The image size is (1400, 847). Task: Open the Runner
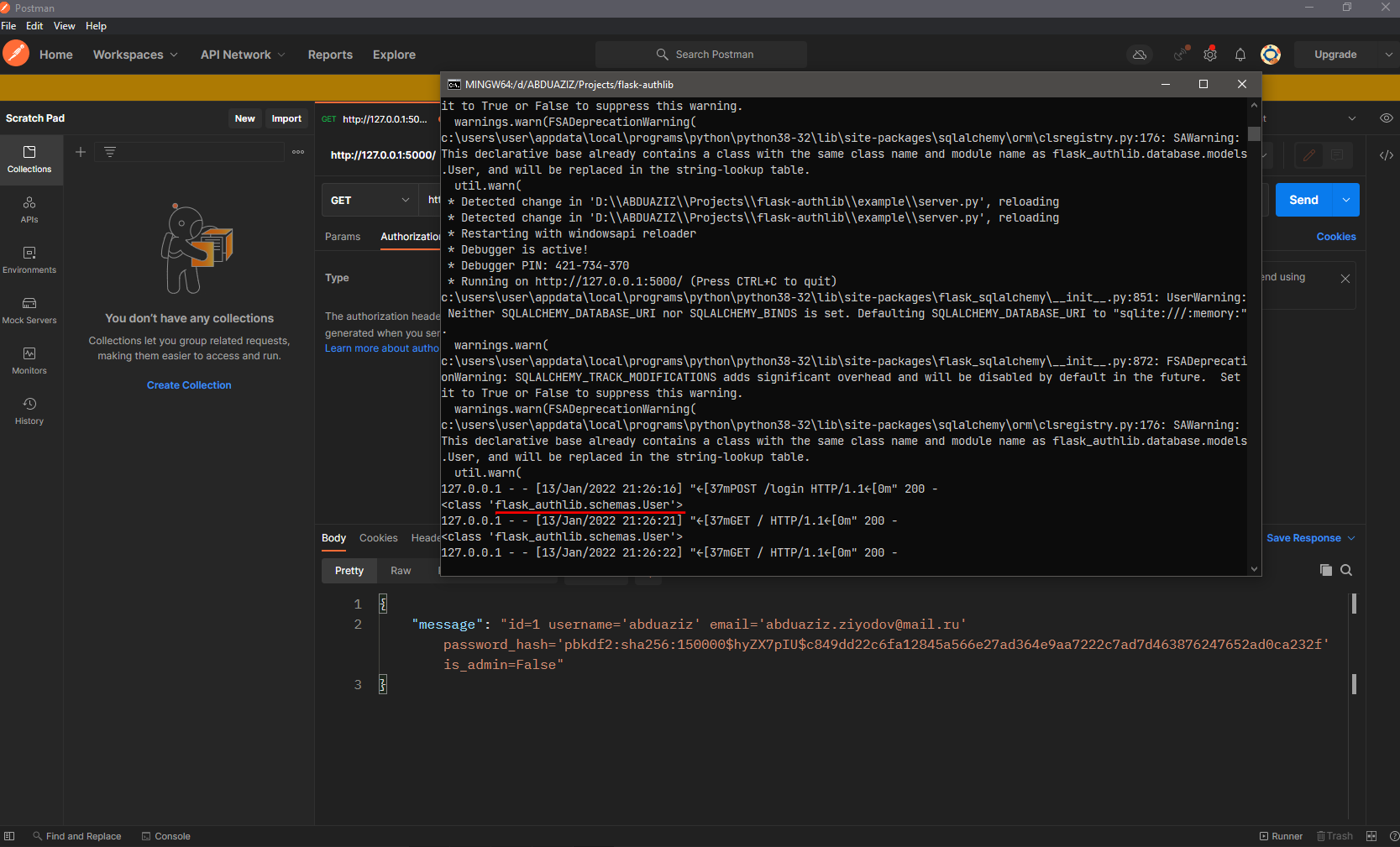click(x=1281, y=836)
